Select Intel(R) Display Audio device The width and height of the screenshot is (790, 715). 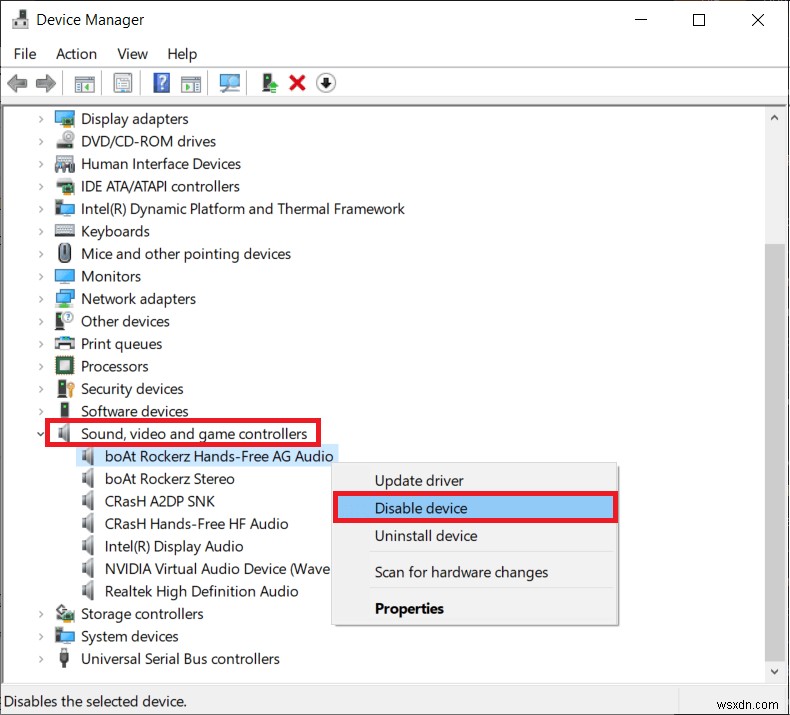174,546
